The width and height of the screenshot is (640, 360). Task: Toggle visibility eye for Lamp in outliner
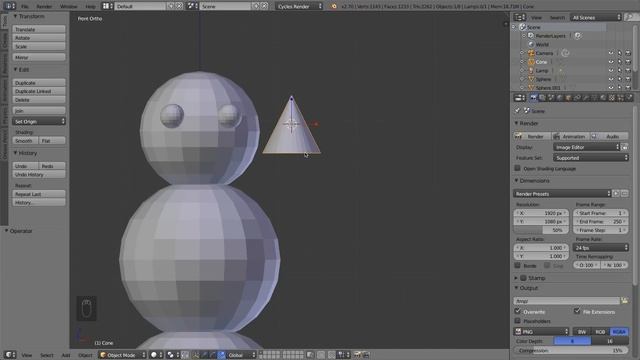(x=611, y=71)
